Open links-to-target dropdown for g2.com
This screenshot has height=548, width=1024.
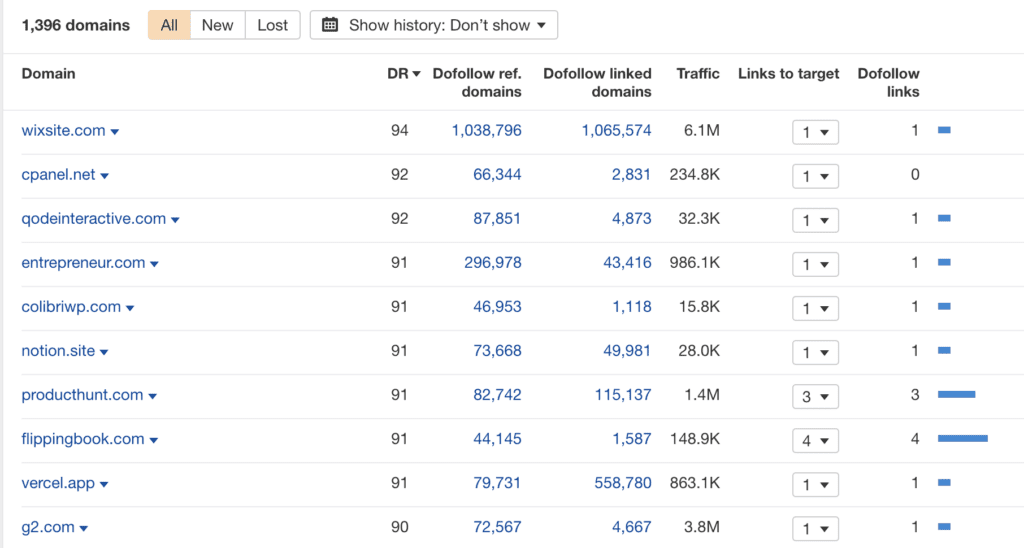(815, 528)
